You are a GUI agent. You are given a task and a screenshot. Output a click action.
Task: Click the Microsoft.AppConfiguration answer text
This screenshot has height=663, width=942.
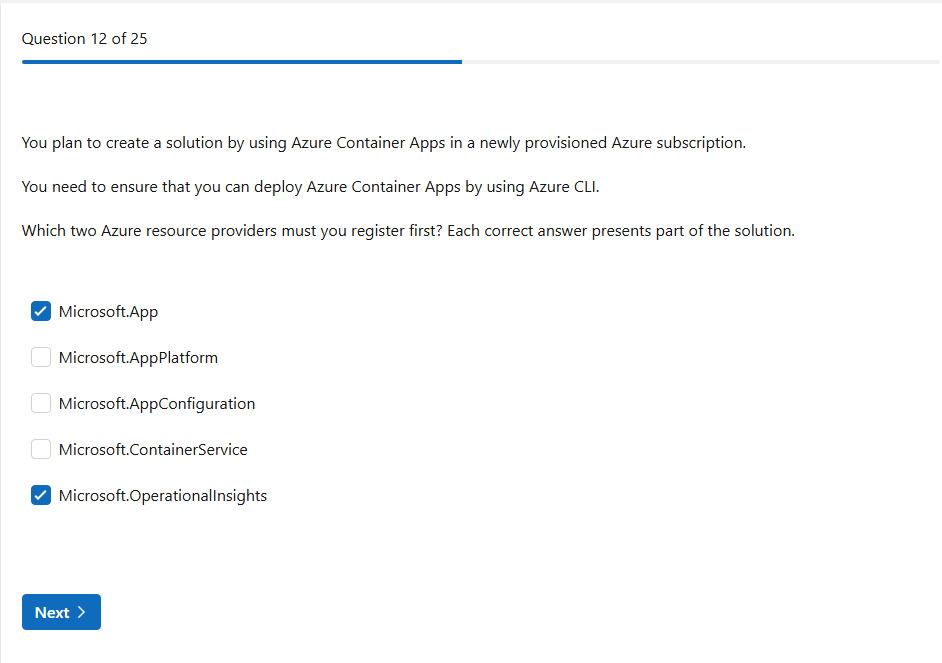coord(157,403)
